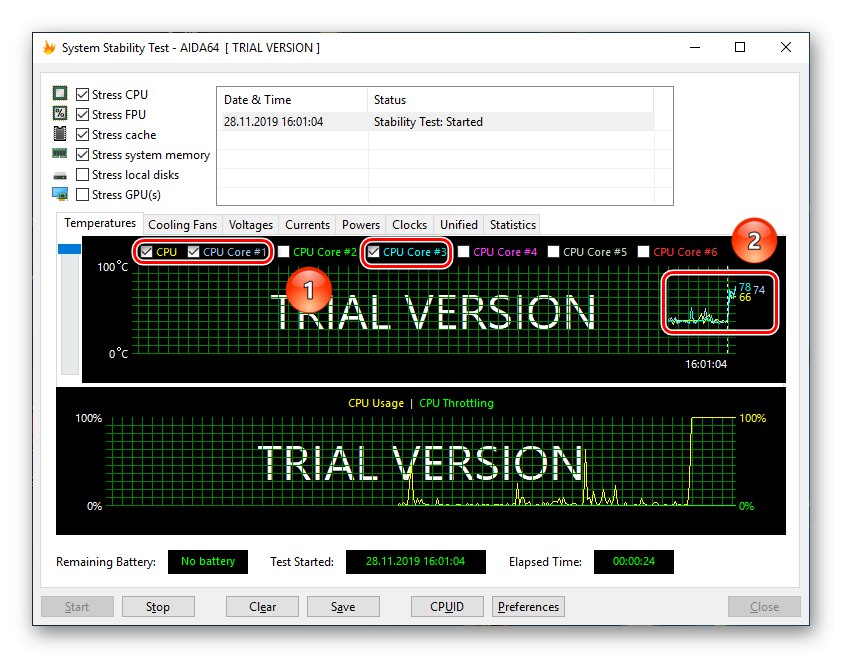Click the Stop button
Screen dimensions: 842x658
coord(158,606)
